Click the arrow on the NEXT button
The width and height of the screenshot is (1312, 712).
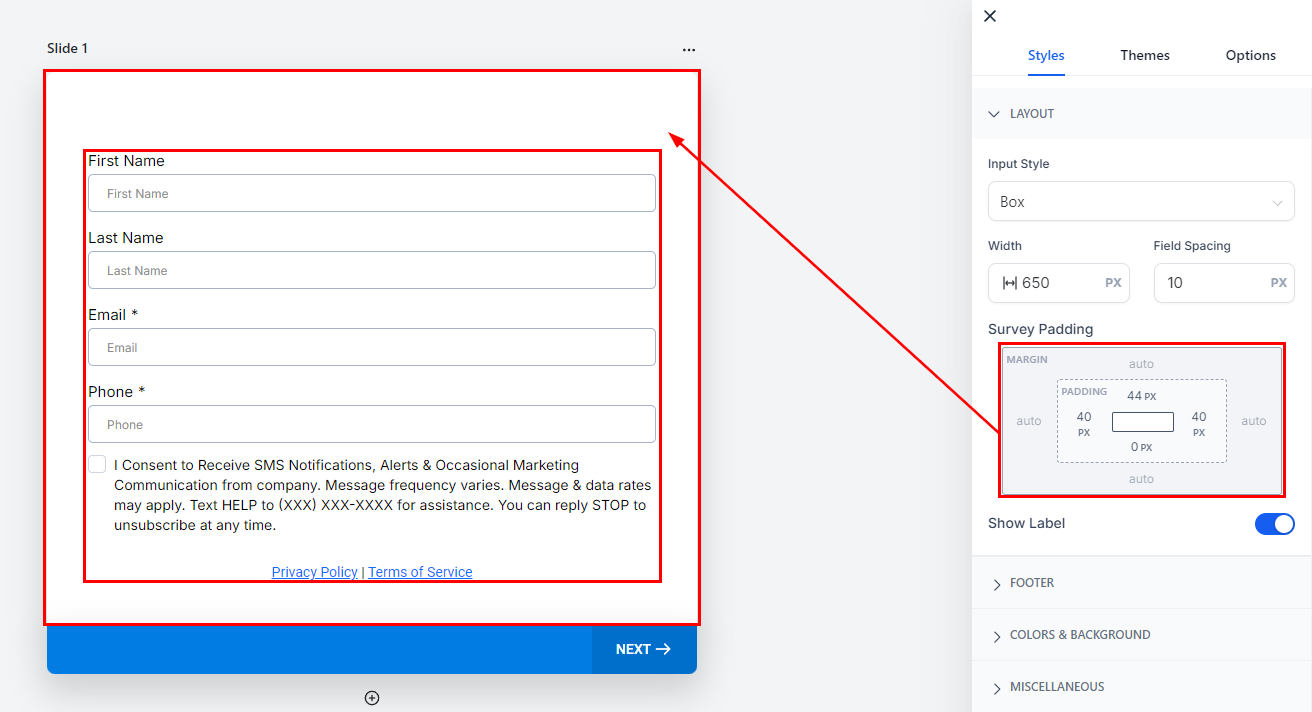[663, 649]
